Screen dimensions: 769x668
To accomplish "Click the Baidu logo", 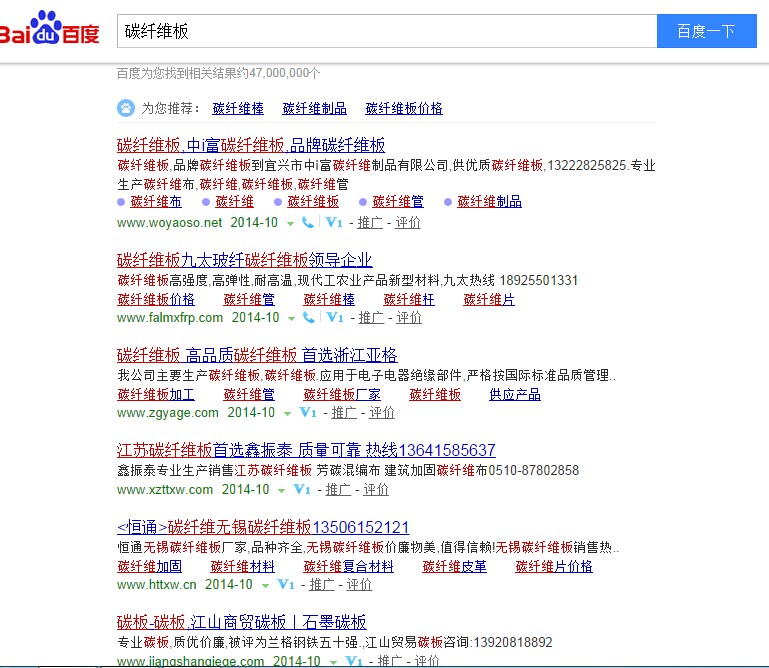I will pos(49,28).
